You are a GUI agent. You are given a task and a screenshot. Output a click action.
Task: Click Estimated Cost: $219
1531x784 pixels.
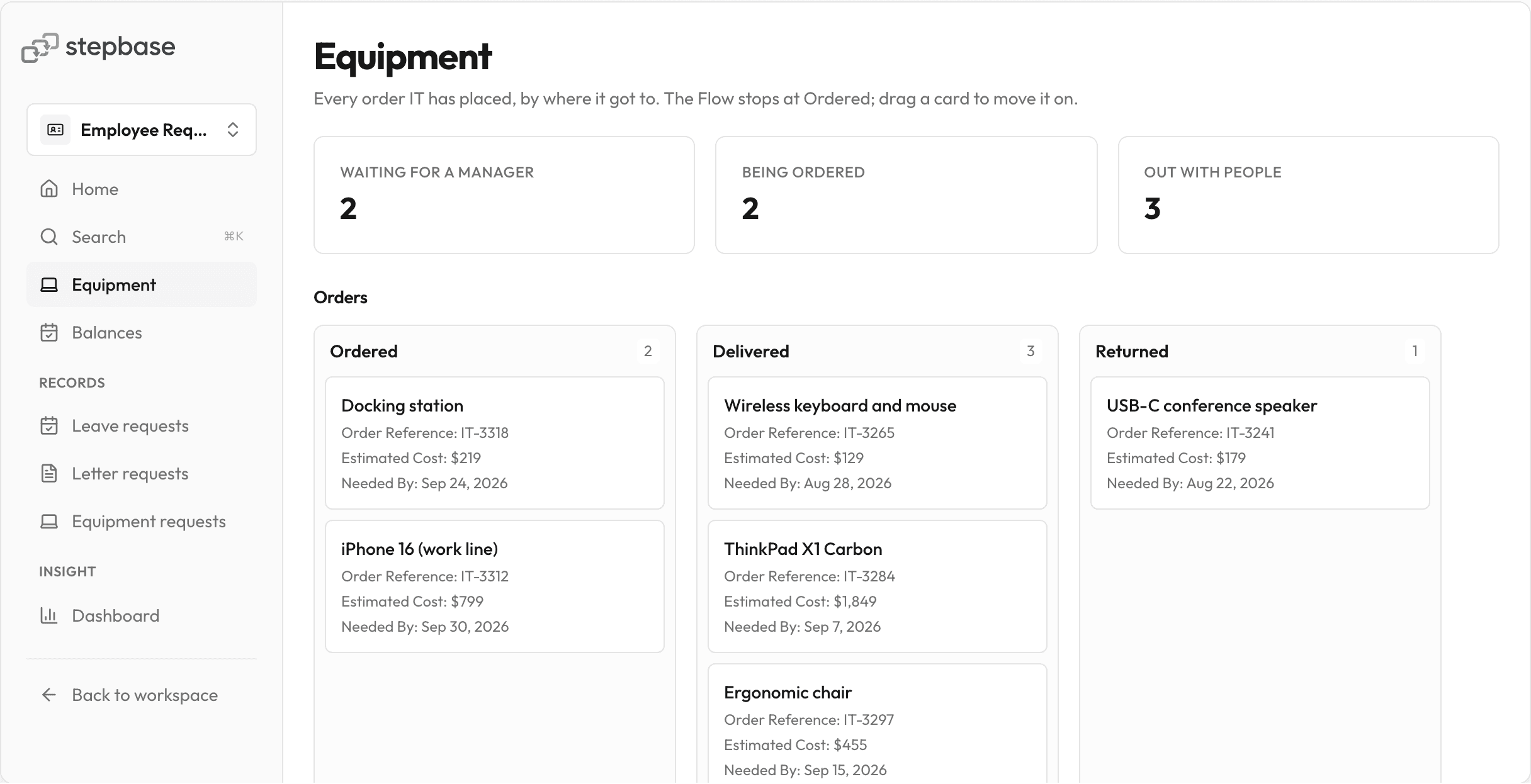411,458
